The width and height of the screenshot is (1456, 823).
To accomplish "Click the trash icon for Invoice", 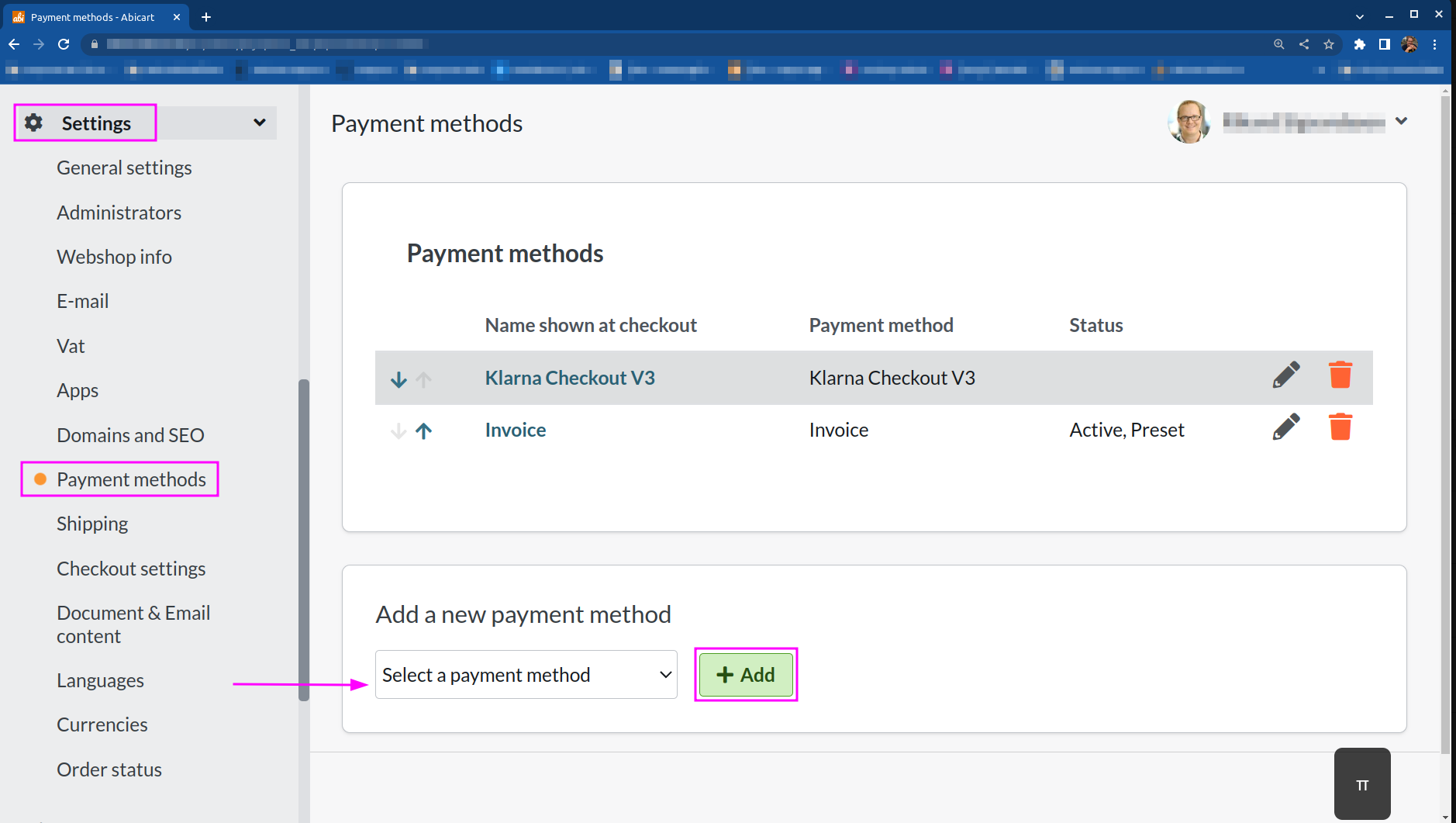I will click(1340, 427).
